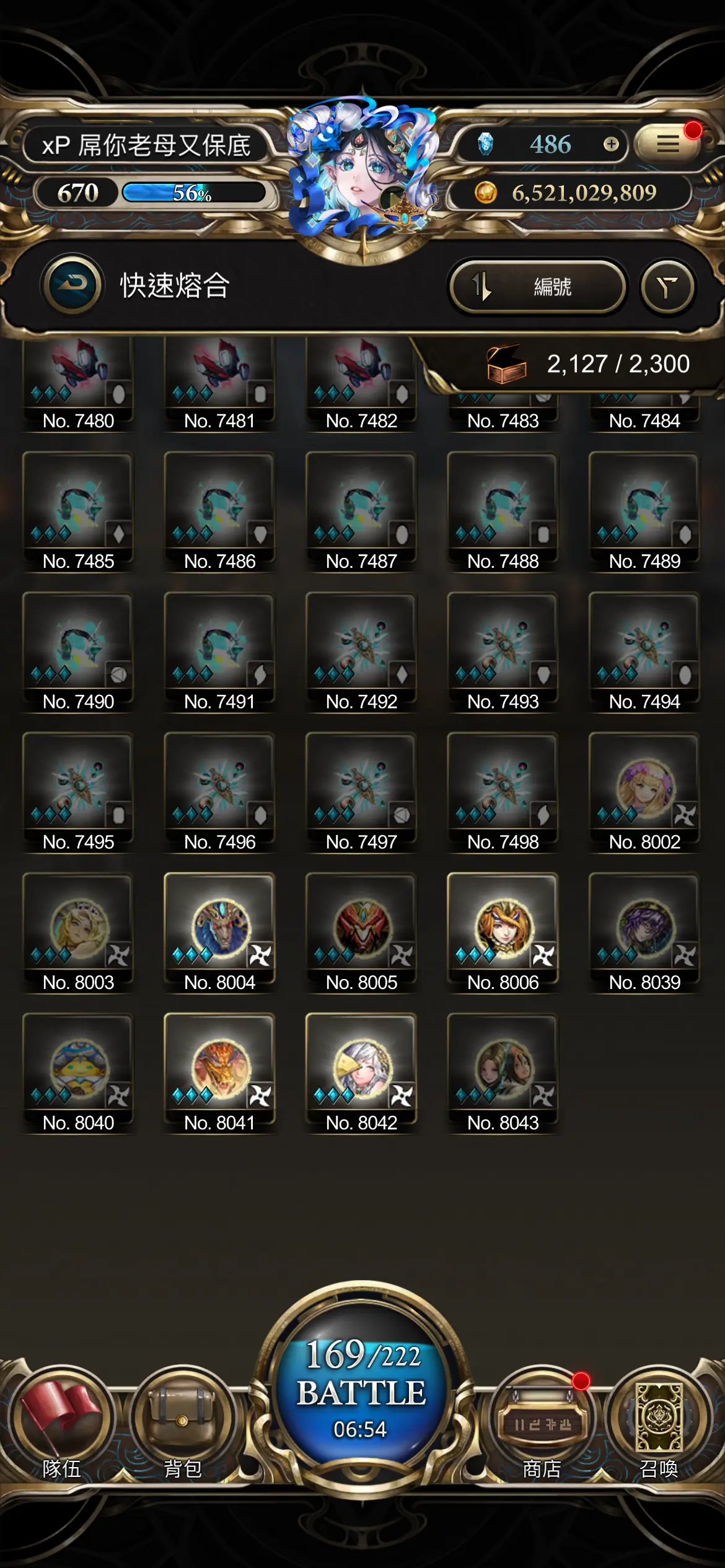Viewport: 725px width, 1568px height.
Task: Select card No. 8004
Action: (x=219, y=933)
